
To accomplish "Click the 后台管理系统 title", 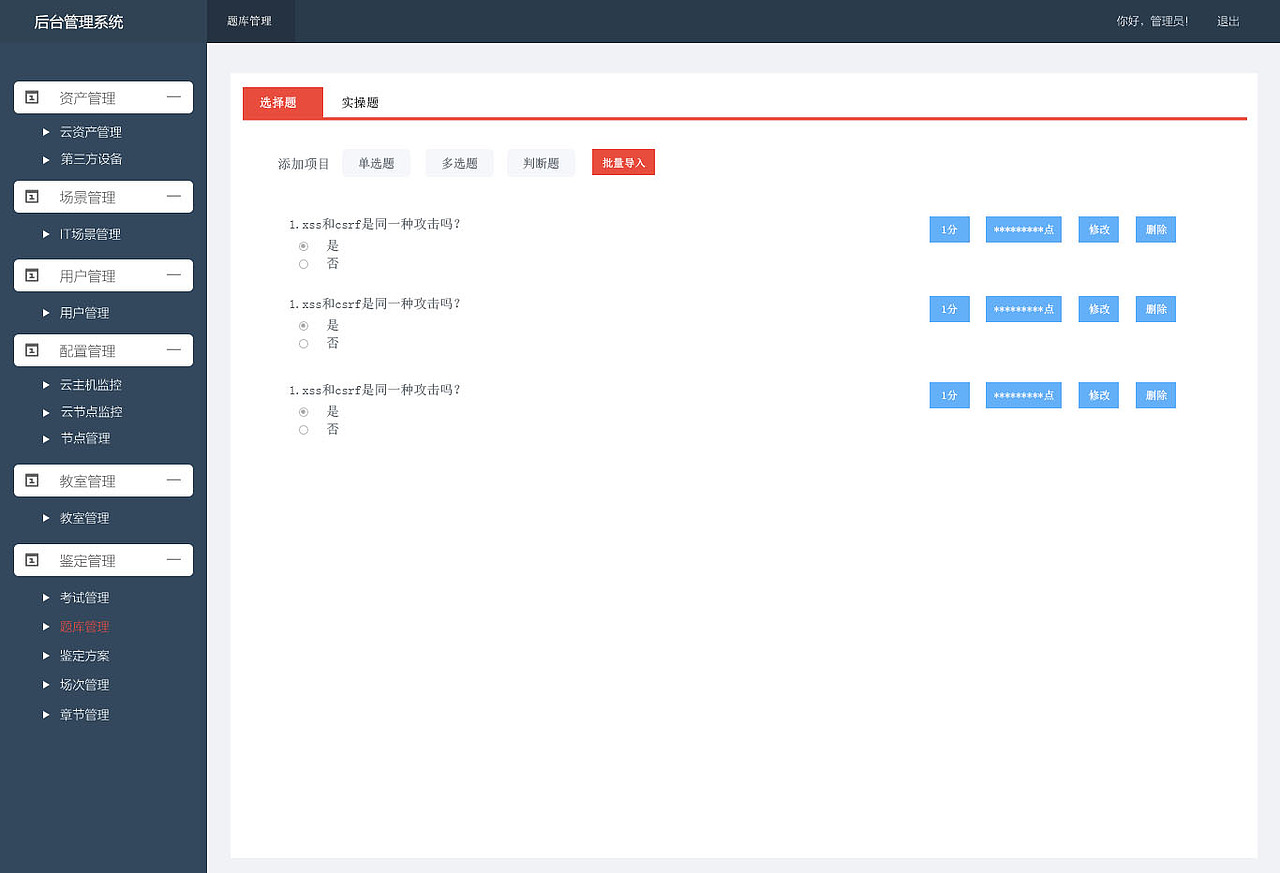I will click(79, 21).
